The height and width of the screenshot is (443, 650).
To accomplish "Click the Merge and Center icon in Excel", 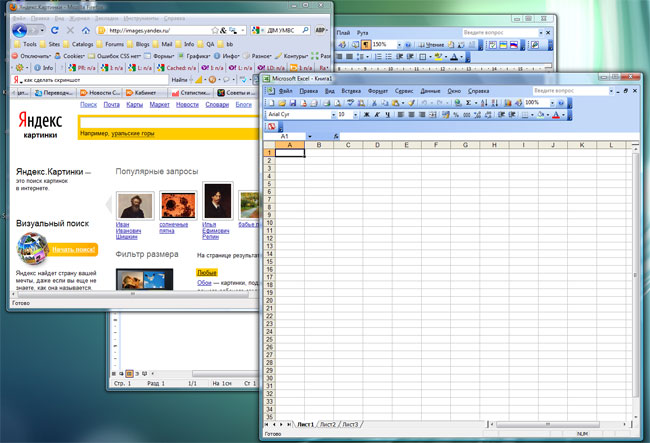I will (x=433, y=115).
